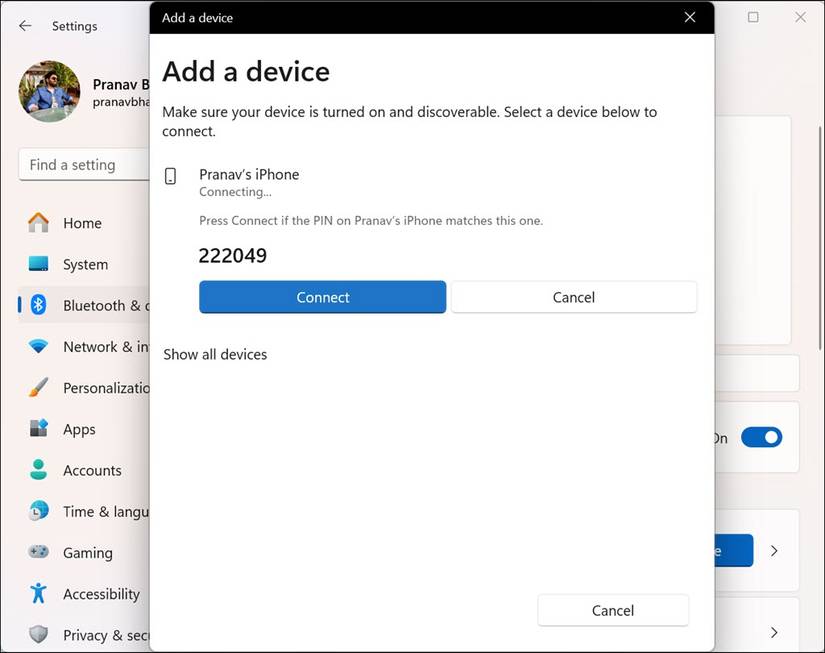The width and height of the screenshot is (825, 653).
Task: Open the profile picture in Settings
Action: pos(49,92)
